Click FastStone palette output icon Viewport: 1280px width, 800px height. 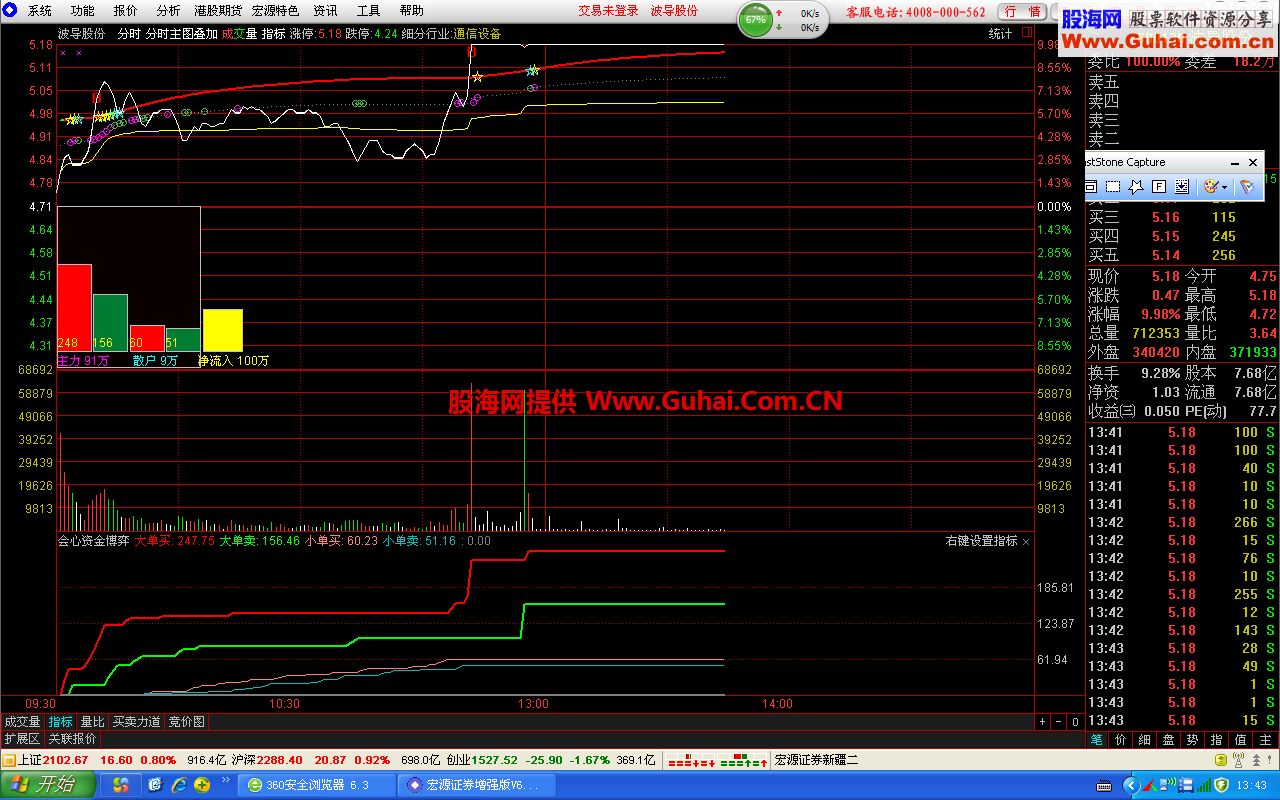[x=1210, y=186]
